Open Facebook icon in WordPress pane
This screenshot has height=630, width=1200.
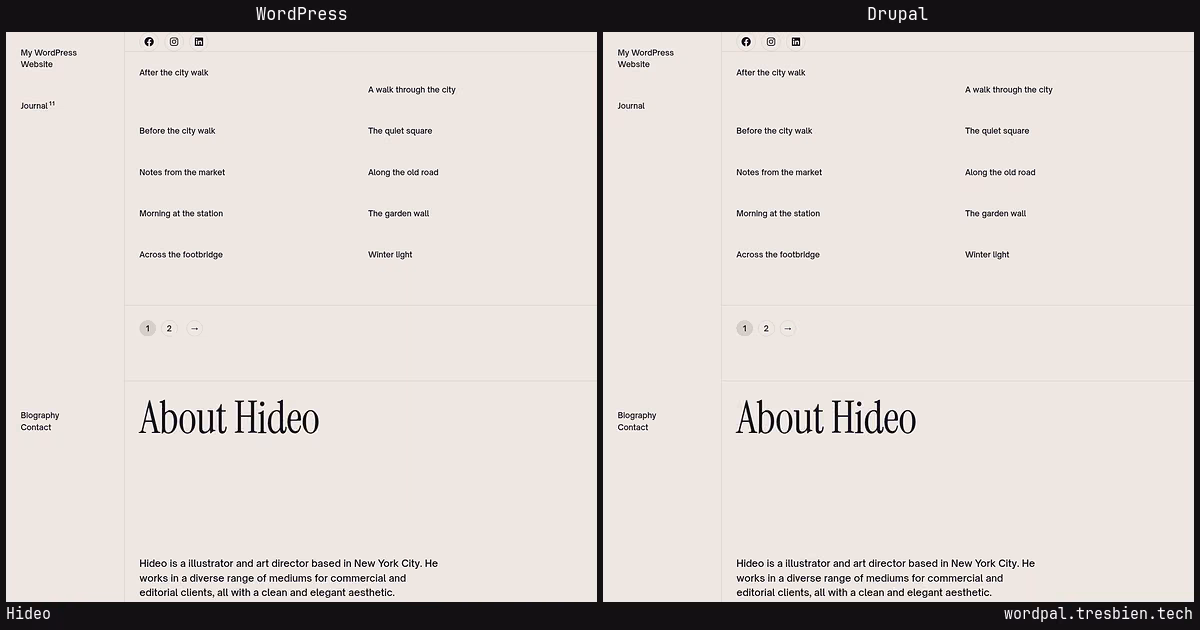pyautogui.click(x=149, y=42)
